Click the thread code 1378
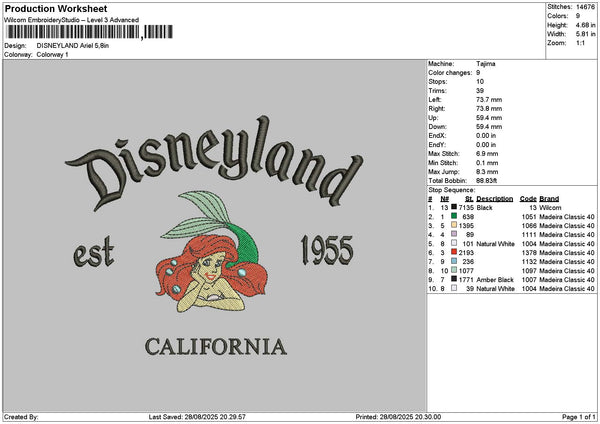Image resolution: width=600 pixels, height=424 pixels. tap(529, 253)
